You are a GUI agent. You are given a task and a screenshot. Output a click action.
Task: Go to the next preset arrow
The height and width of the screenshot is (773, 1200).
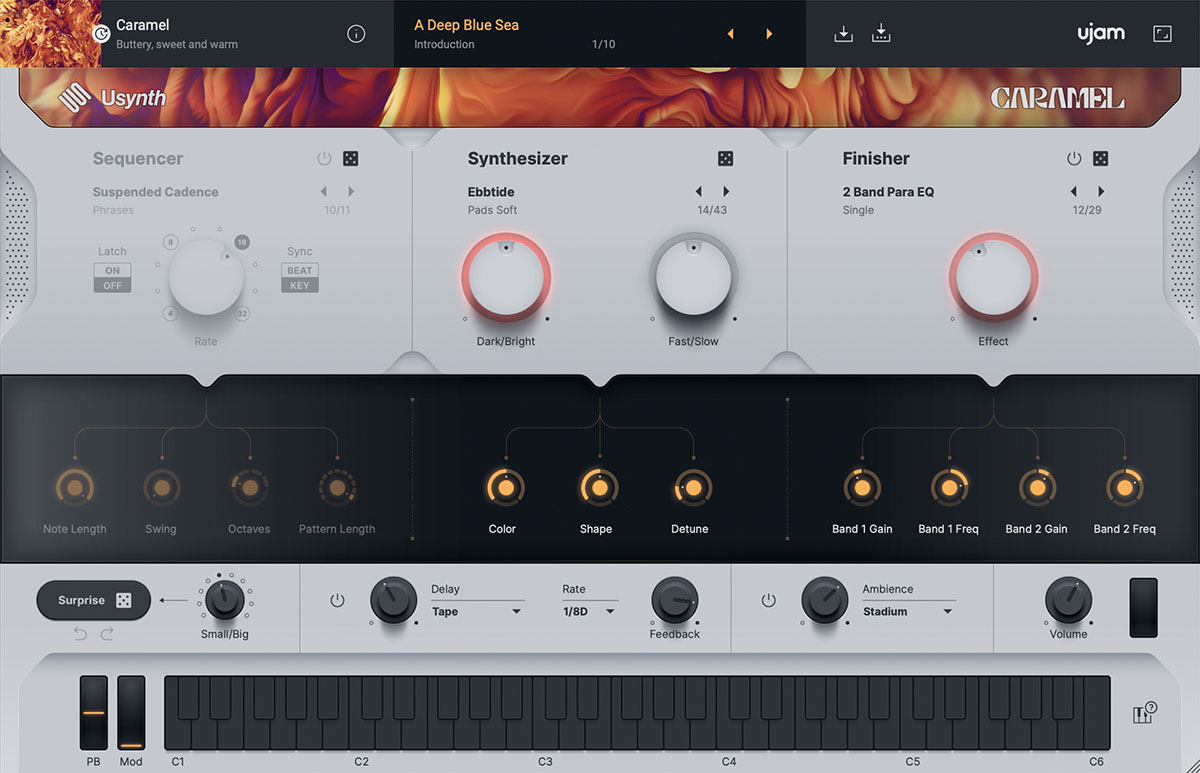pyautogui.click(x=769, y=34)
